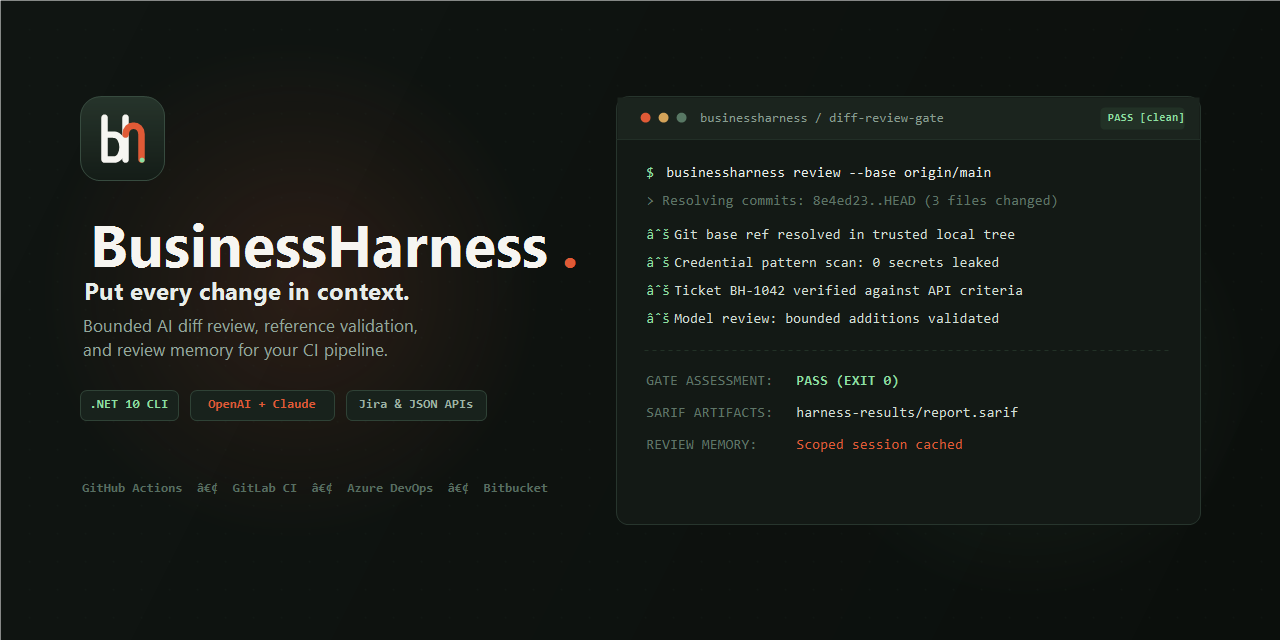Click the 'businessharness review --base origin/main' command
Viewport: 1280px width, 640px height.
click(829, 173)
